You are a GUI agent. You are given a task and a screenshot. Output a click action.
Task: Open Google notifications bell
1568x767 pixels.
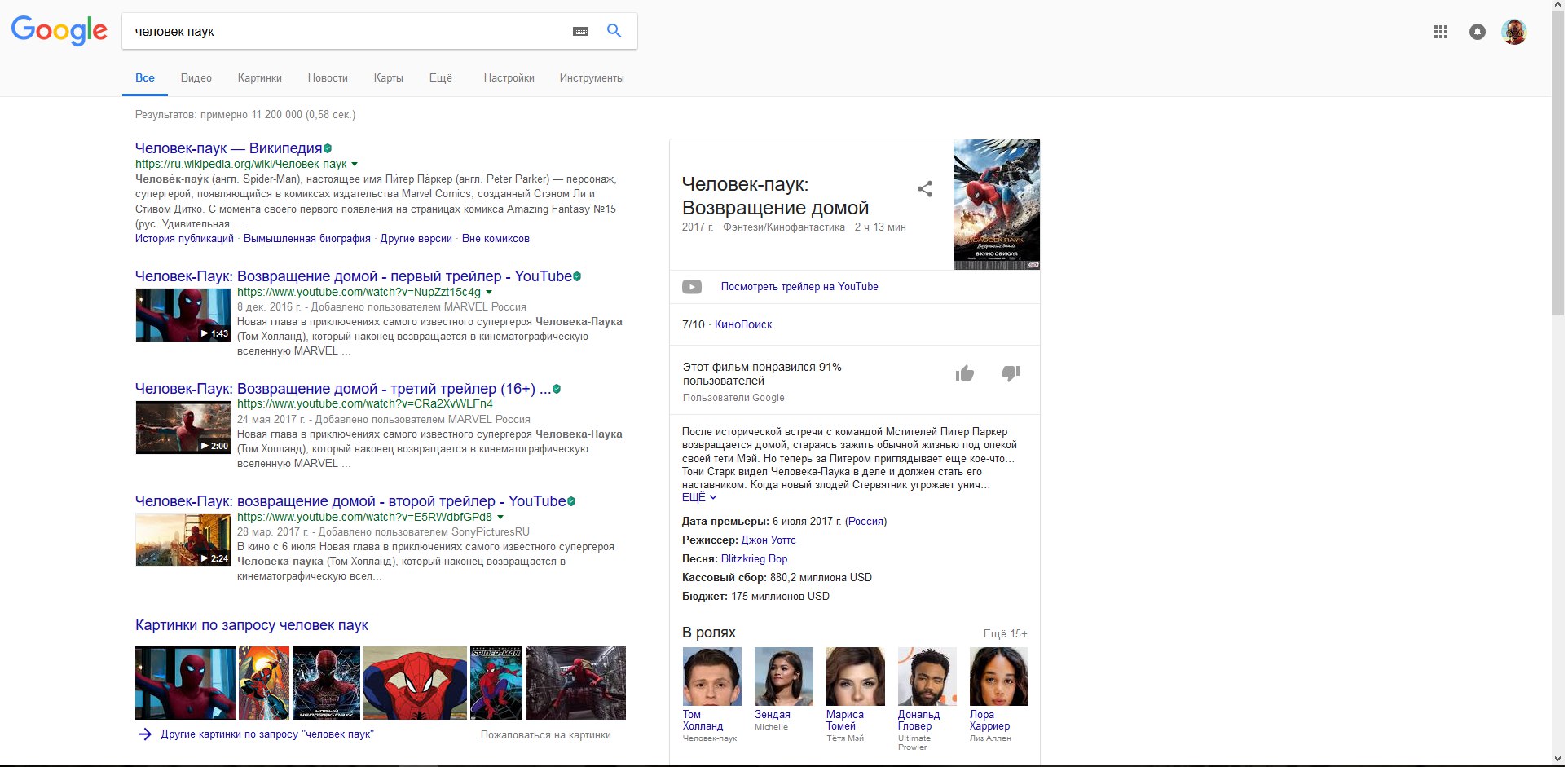click(1477, 32)
